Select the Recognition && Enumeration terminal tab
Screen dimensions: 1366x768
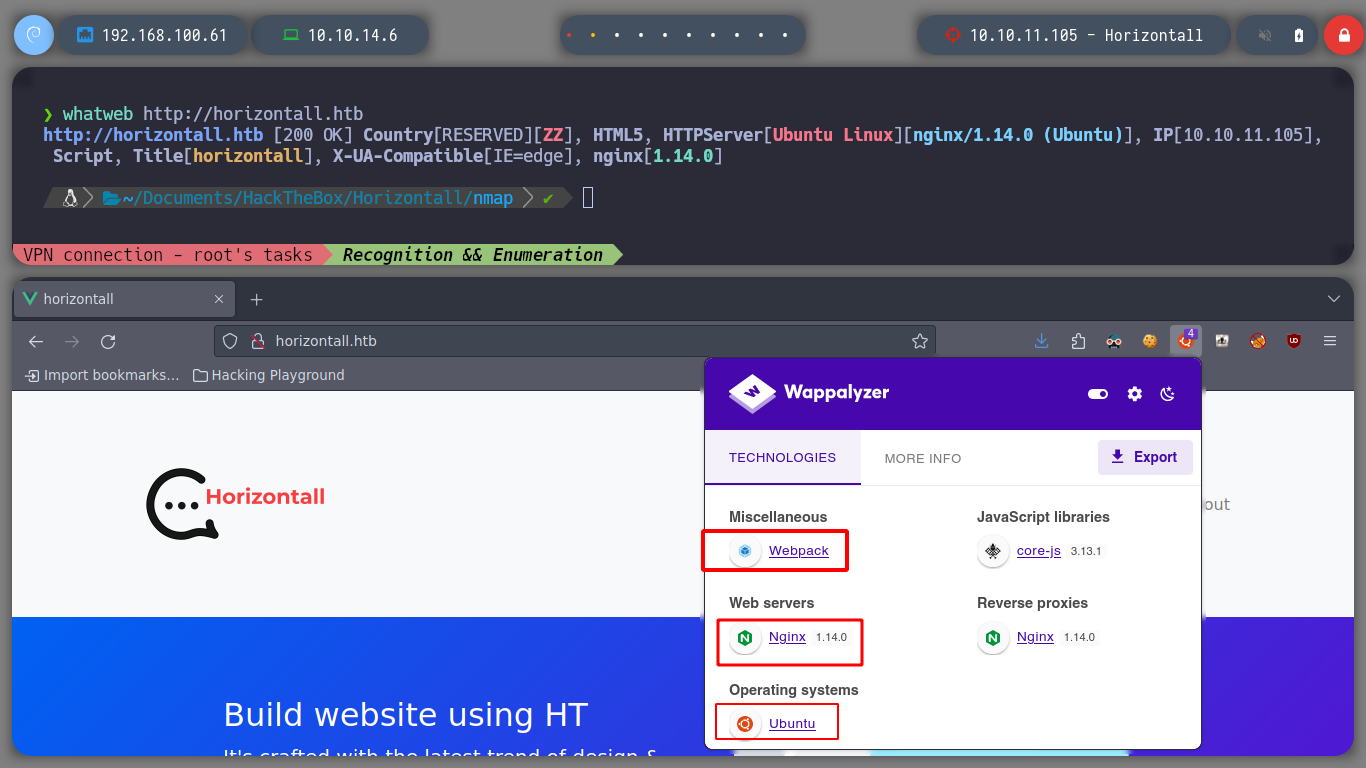click(x=473, y=255)
